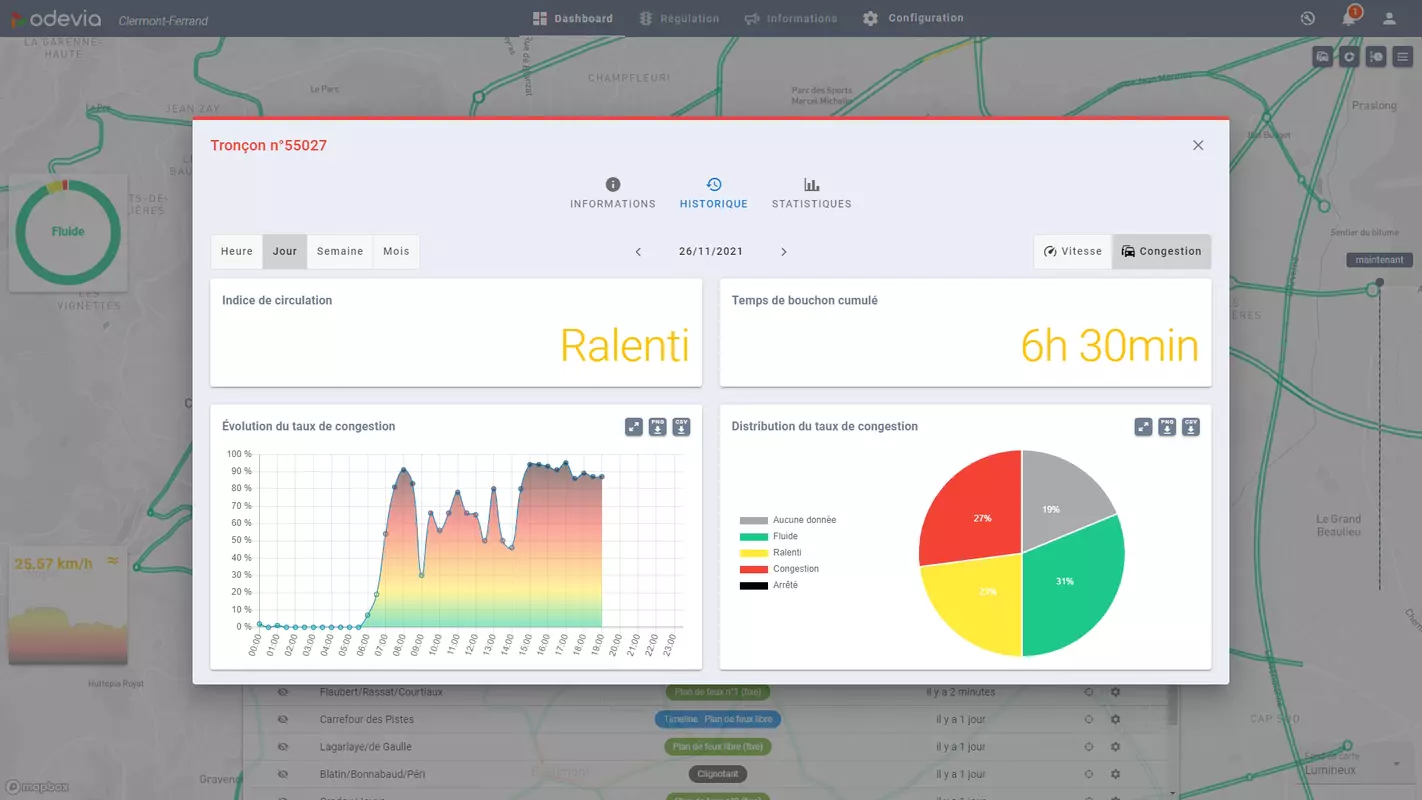1422x800 pixels.
Task: Open Configuration in the top navigation
Action: point(913,18)
